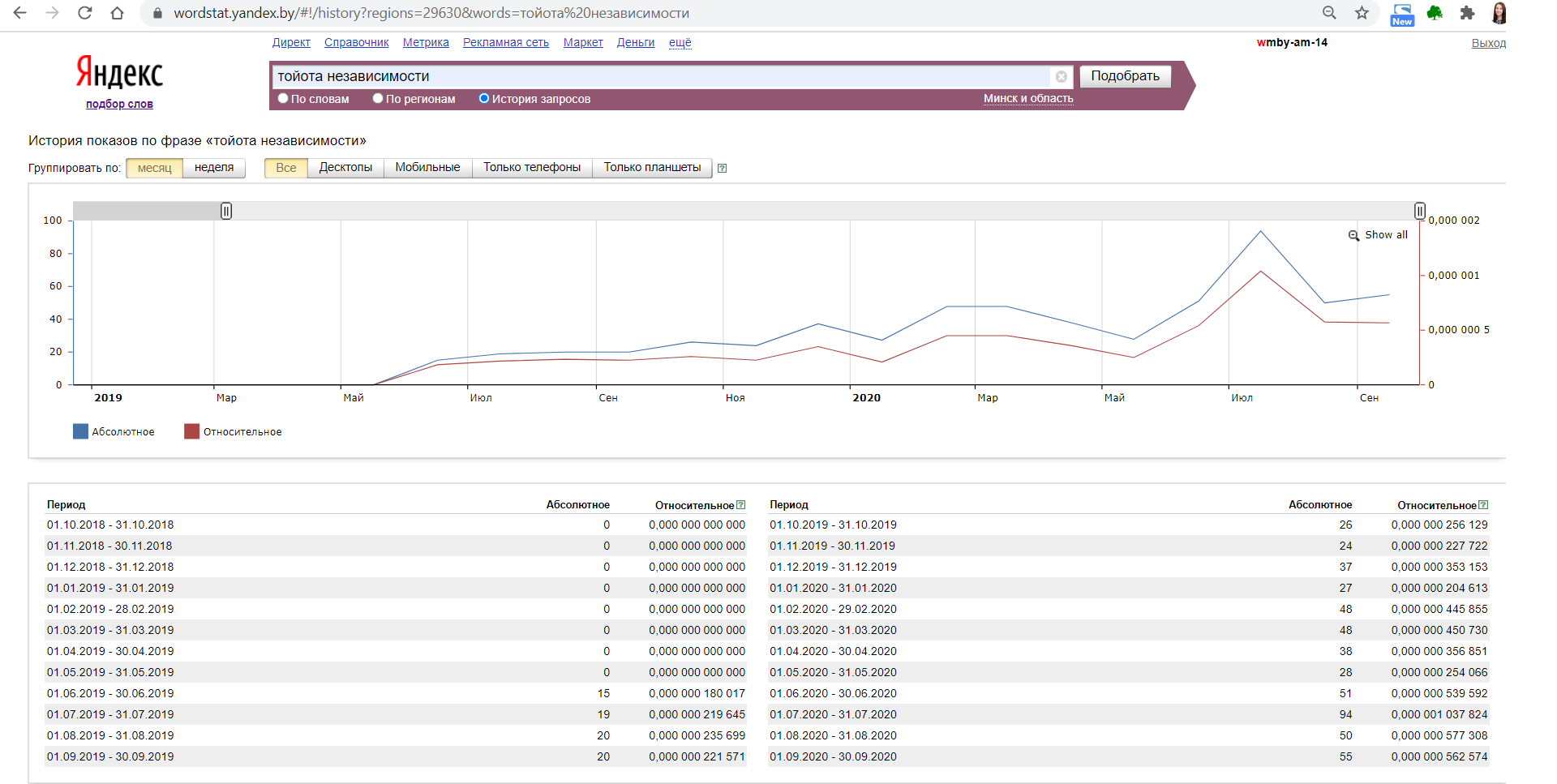This screenshot has height=784, width=1557.
Task: Open the extensions puzzle icon
Action: coord(1467,13)
